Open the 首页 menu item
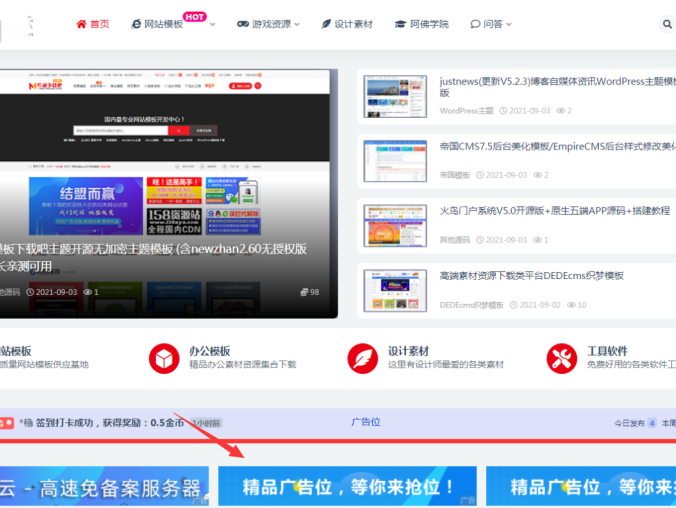676x508 pixels. [x=100, y=24]
